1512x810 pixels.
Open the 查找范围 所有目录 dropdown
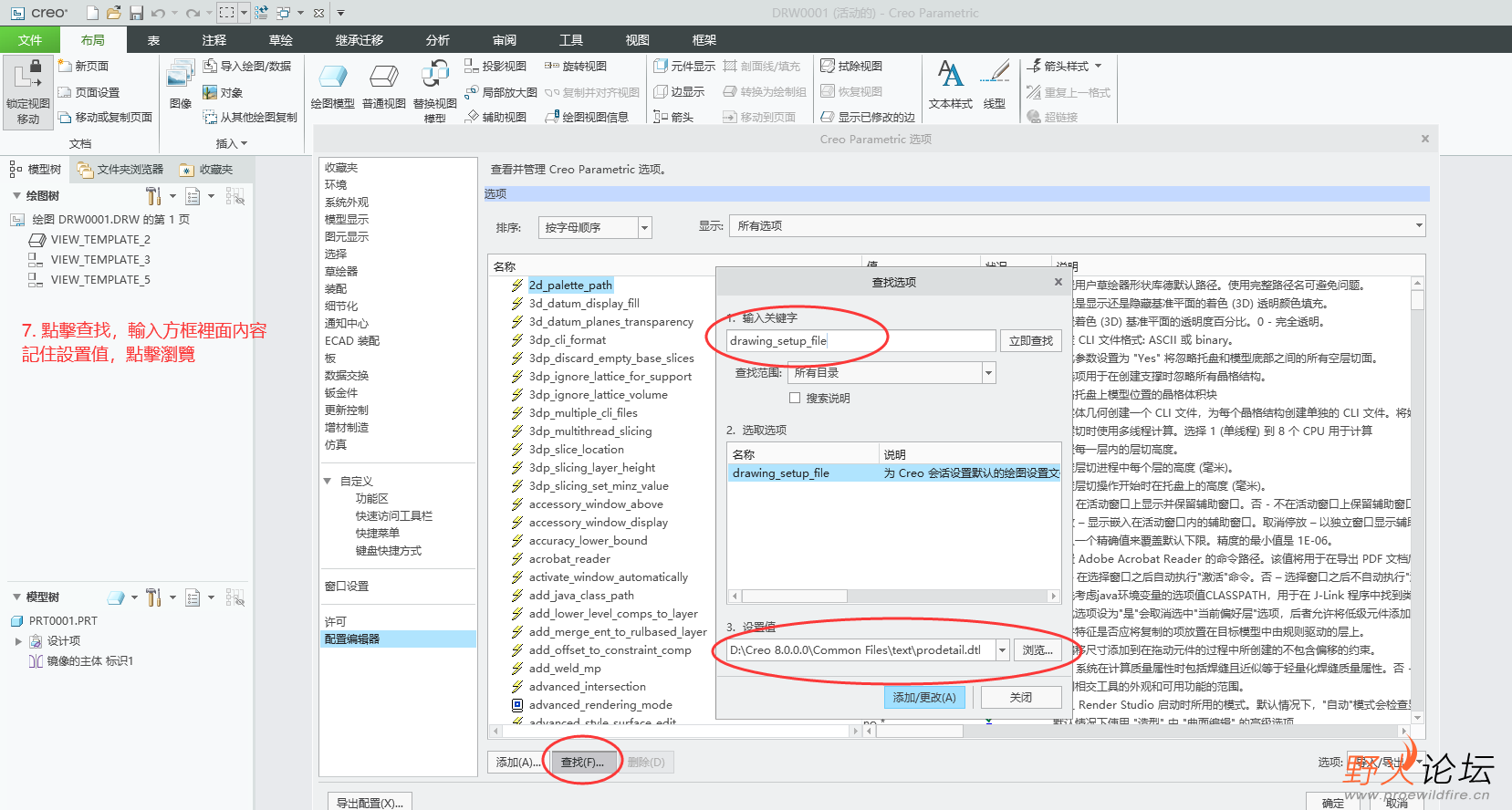(x=988, y=372)
